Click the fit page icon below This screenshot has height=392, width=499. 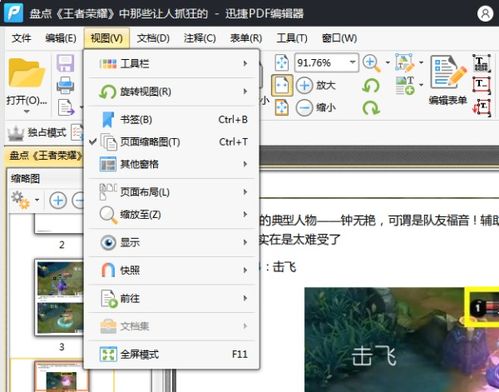282,108
